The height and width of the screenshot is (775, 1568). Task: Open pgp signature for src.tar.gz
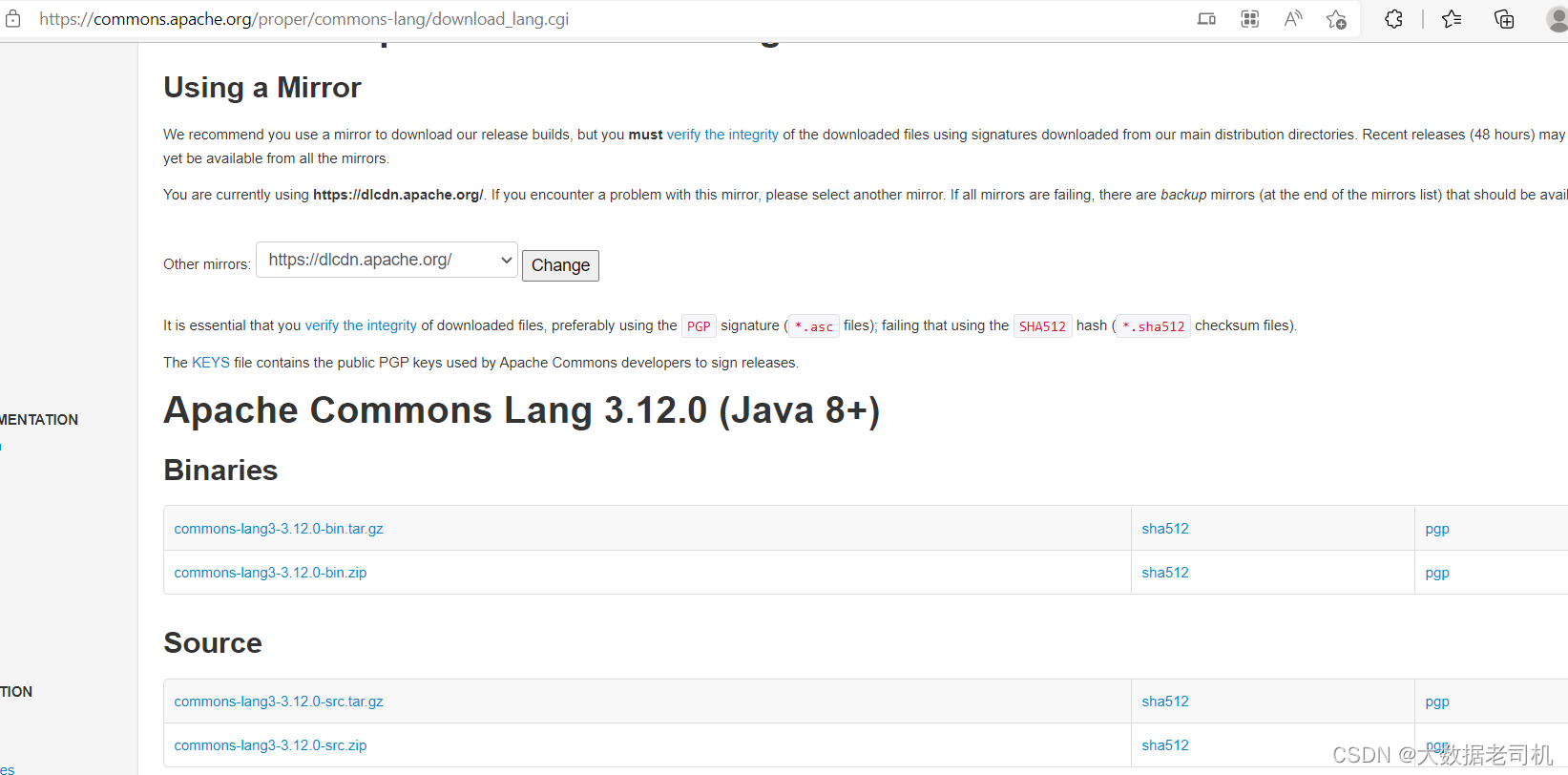(1437, 702)
